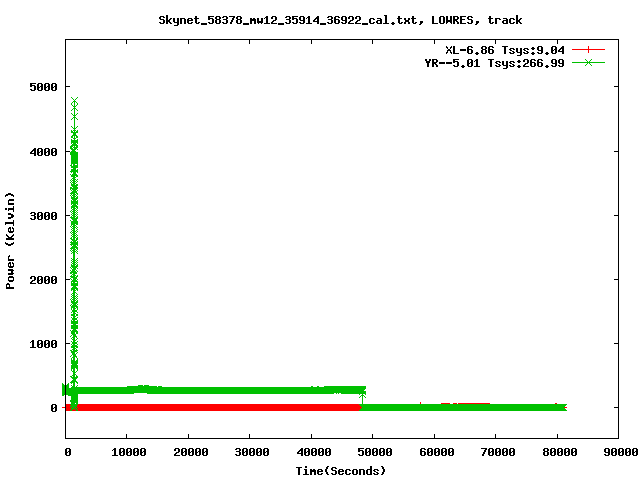This screenshot has width=640, height=480.
Task: Click y-axis tick label 4000
Action: click(43, 152)
